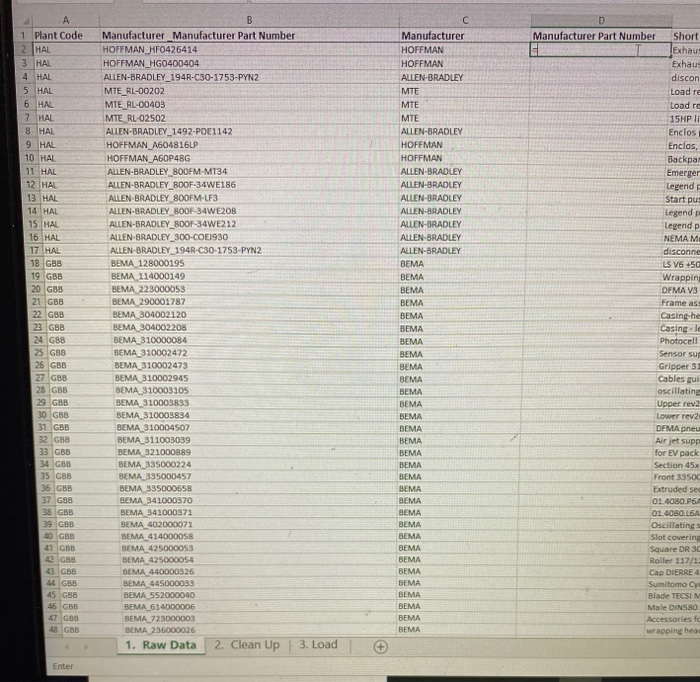Select cell BEMA_236000026
The height and width of the screenshot is (682, 700).
pyautogui.click(x=261, y=630)
